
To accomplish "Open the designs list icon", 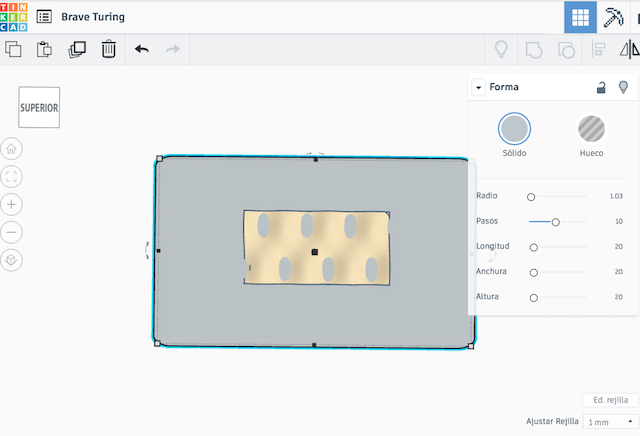I will pyautogui.click(x=44, y=17).
